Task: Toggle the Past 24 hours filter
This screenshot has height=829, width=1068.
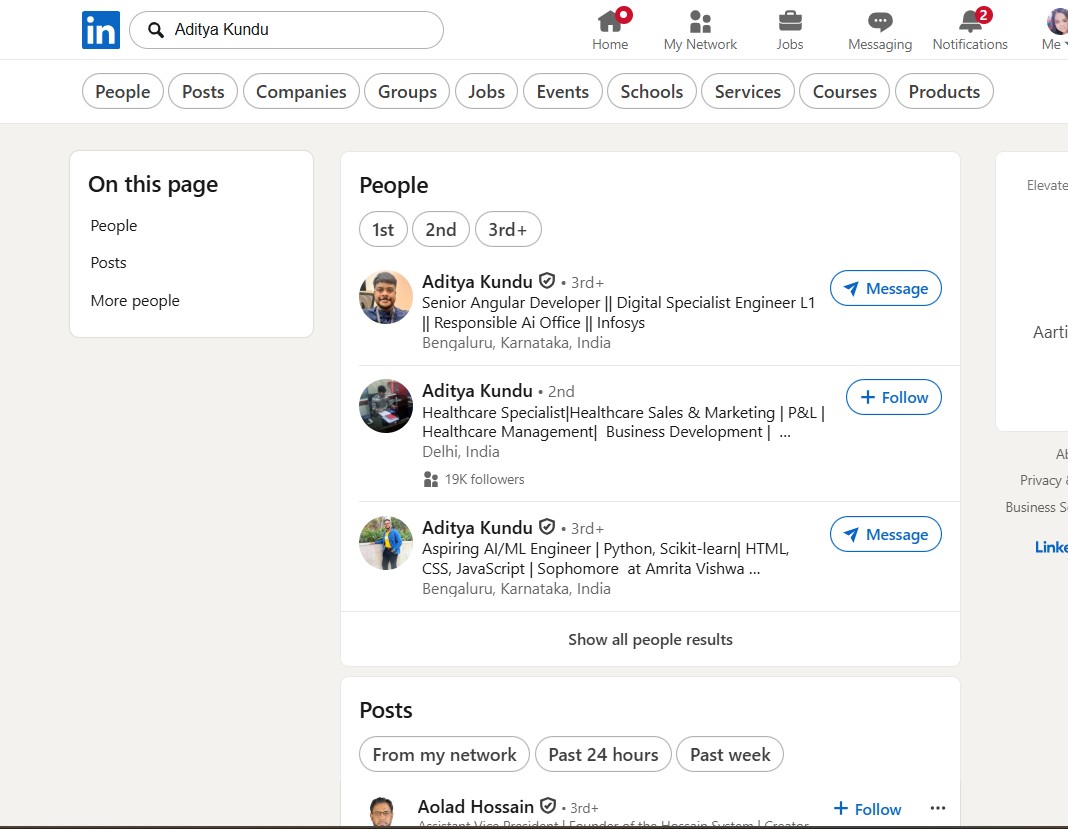Action: pyautogui.click(x=603, y=755)
